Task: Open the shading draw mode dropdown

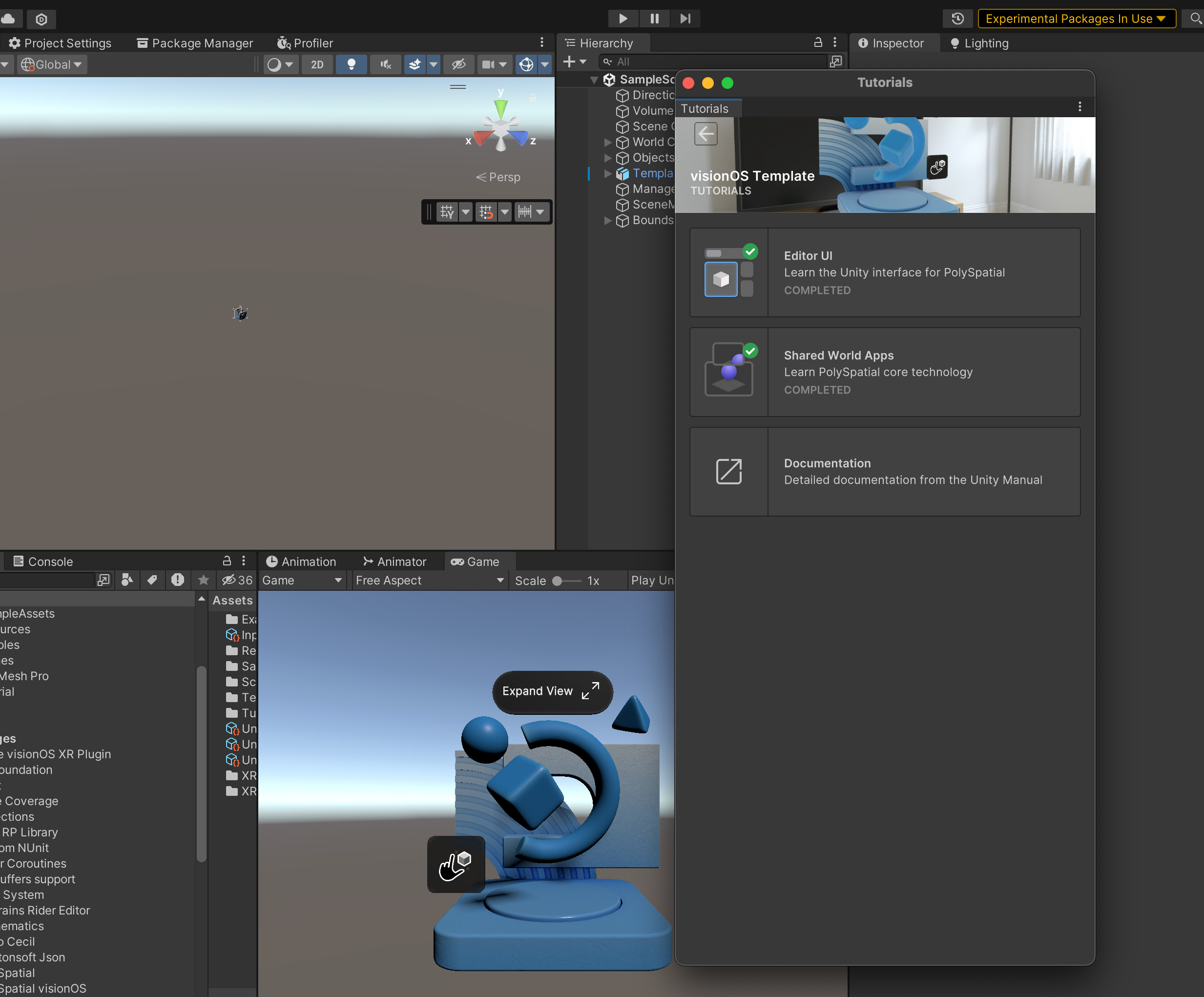Action: [x=280, y=64]
